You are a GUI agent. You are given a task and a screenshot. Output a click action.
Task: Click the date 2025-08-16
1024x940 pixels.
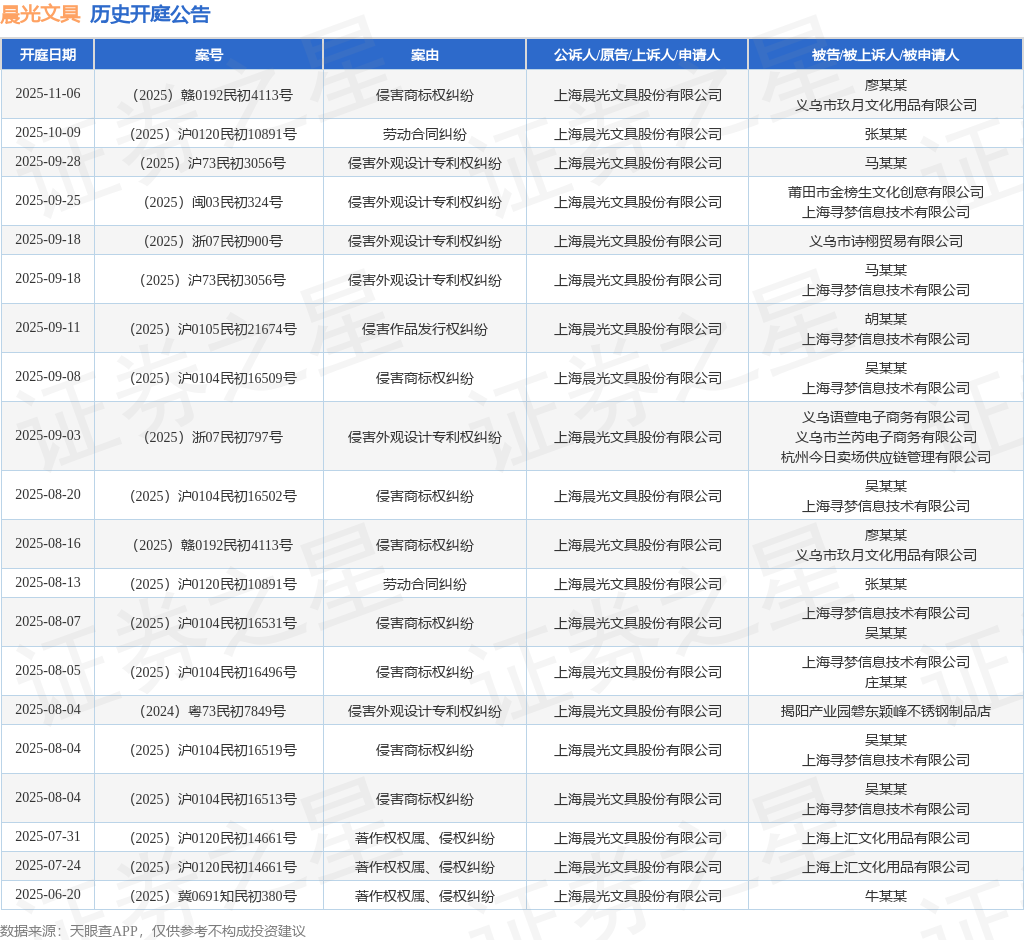point(48,543)
